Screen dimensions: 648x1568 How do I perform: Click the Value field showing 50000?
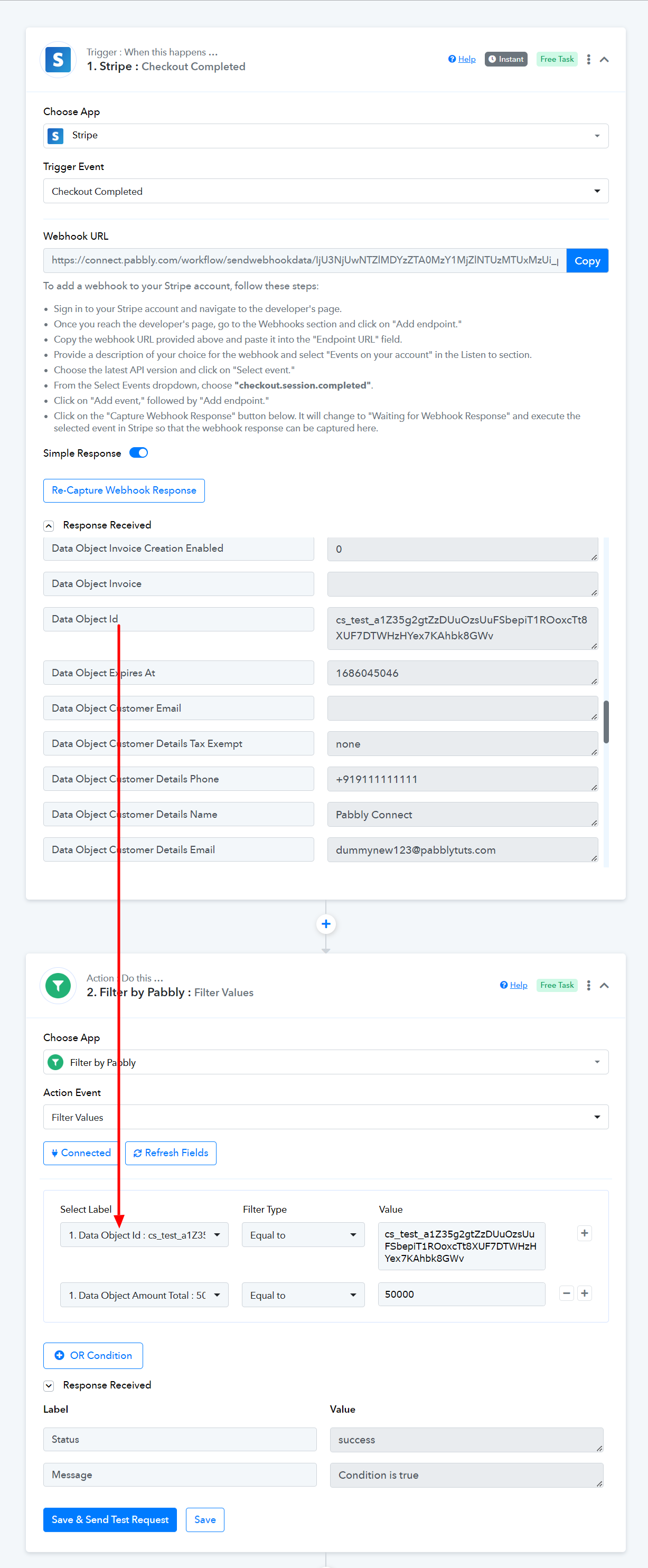(461, 1294)
